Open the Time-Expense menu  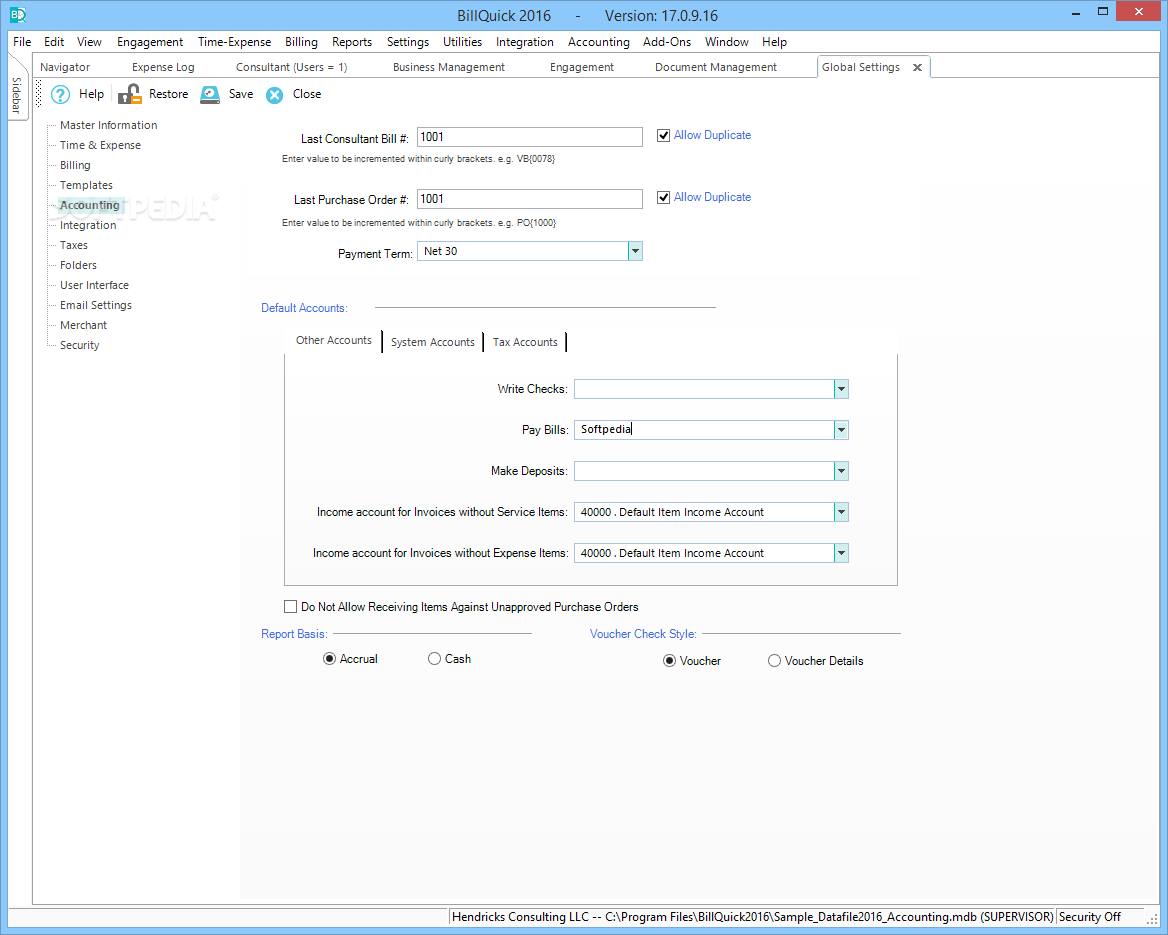coord(235,42)
